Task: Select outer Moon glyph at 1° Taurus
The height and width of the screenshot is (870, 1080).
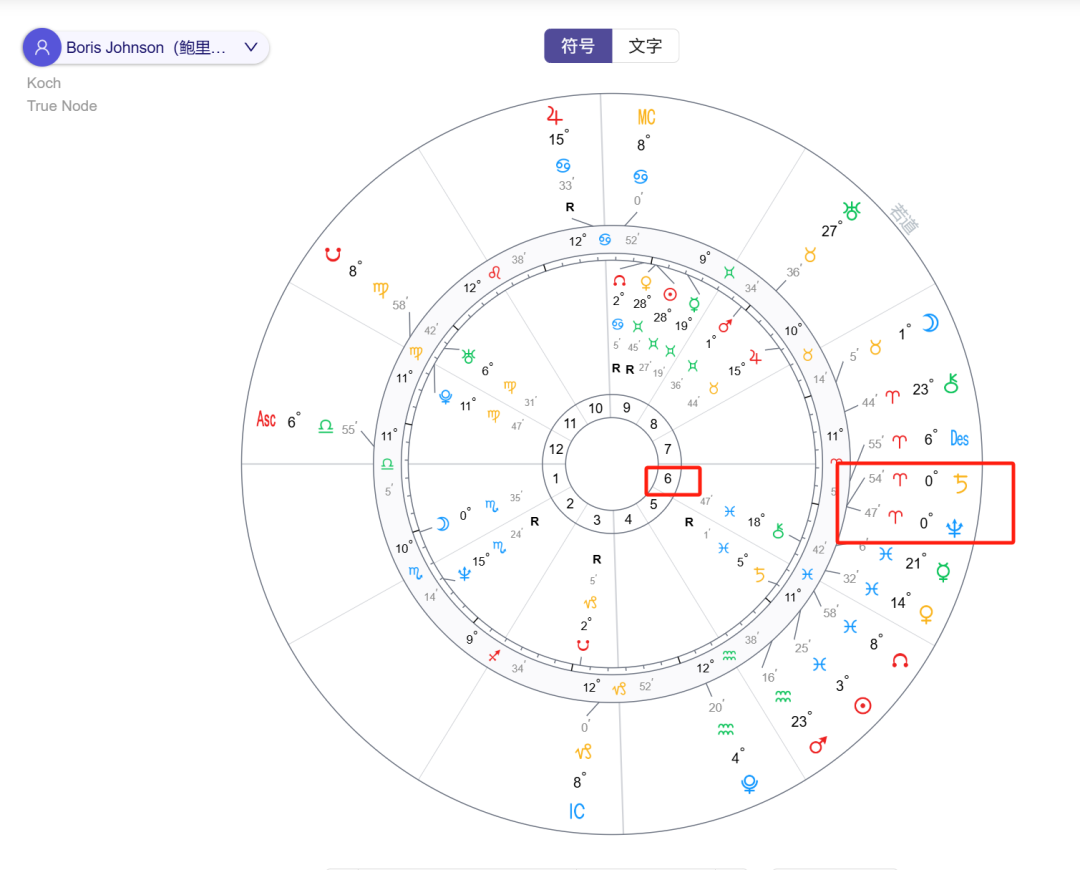Action: [931, 322]
